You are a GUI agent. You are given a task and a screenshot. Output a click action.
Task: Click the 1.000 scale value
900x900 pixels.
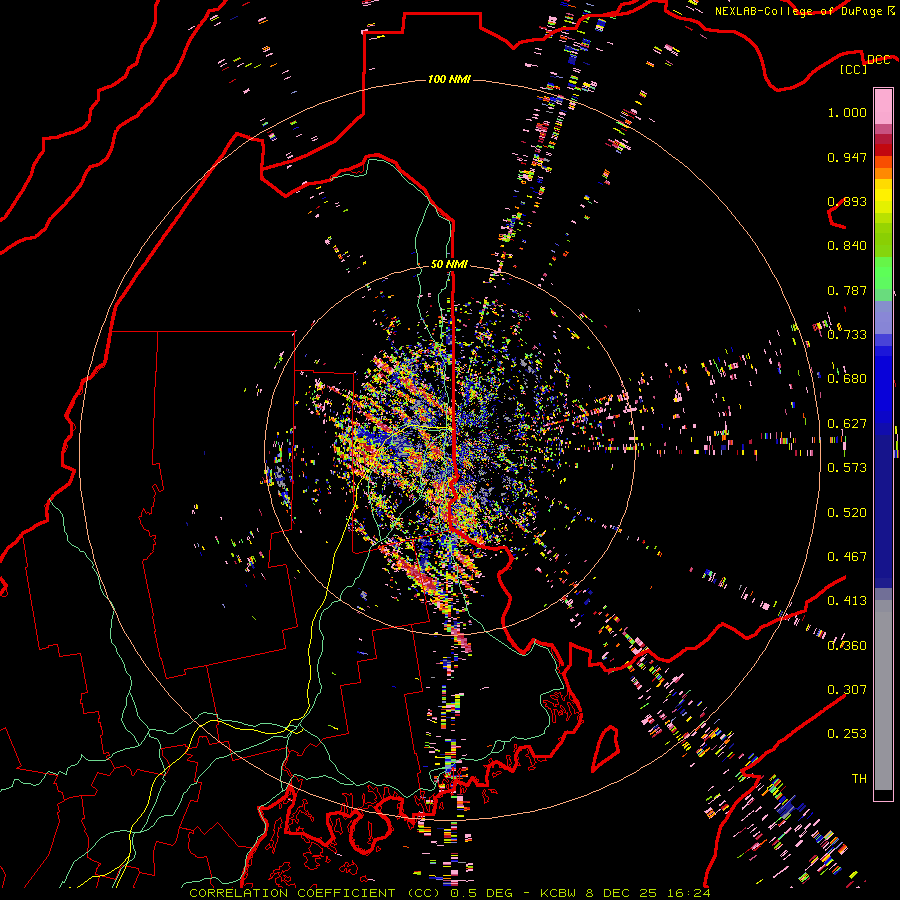tap(847, 112)
